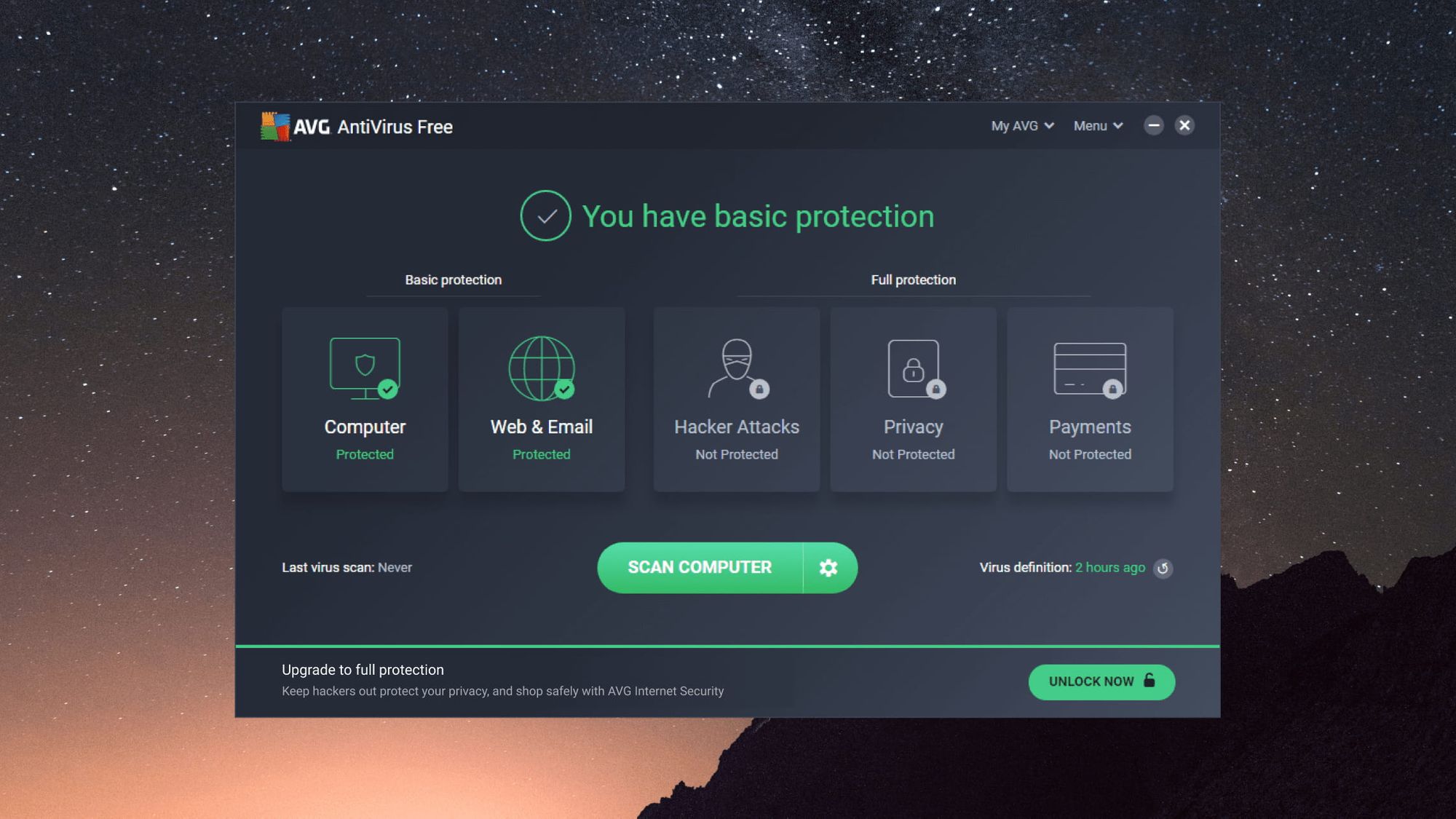This screenshot has width=1456, height=819.
Task: Click the Last virus scan Never field
Action: tap(347, 567)
